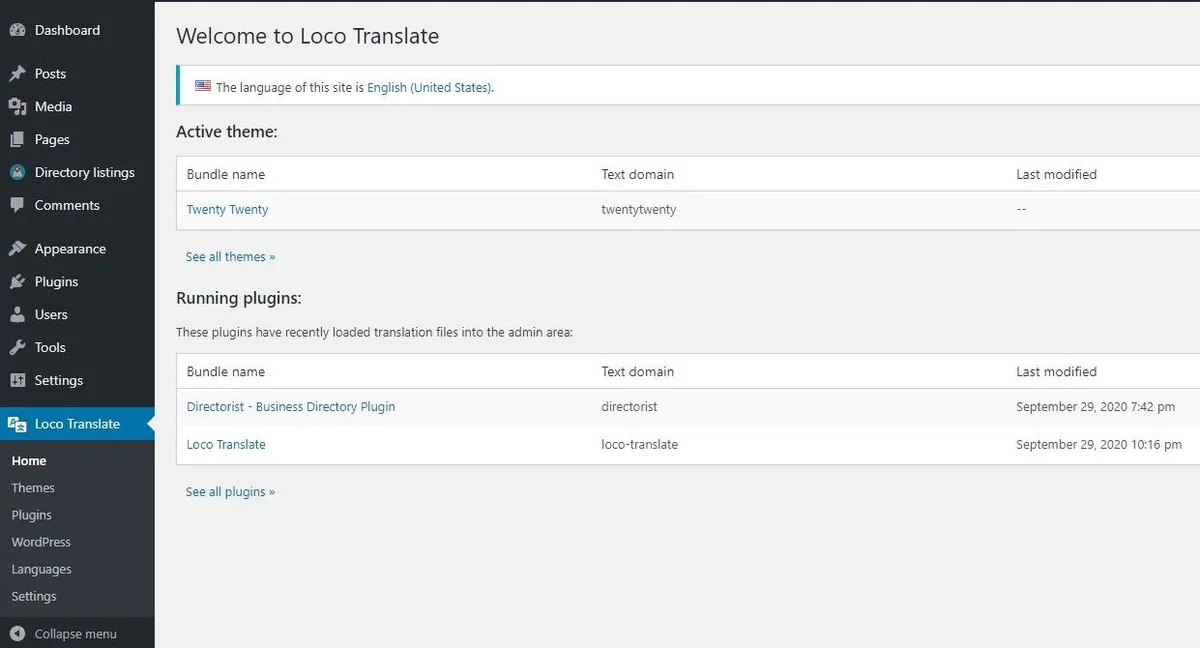The height and width of the screenshot is (648, 1200).
Task: Follow the See all plugins link
Action: 230,492
